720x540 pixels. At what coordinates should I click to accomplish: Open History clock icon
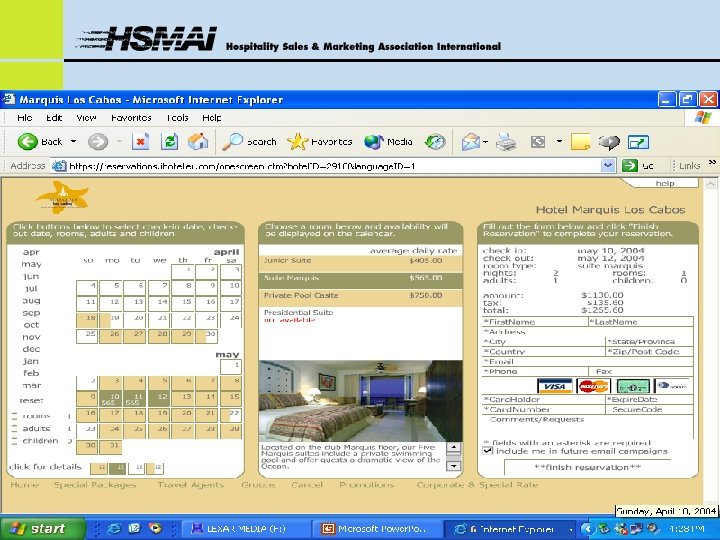point(434,142)
